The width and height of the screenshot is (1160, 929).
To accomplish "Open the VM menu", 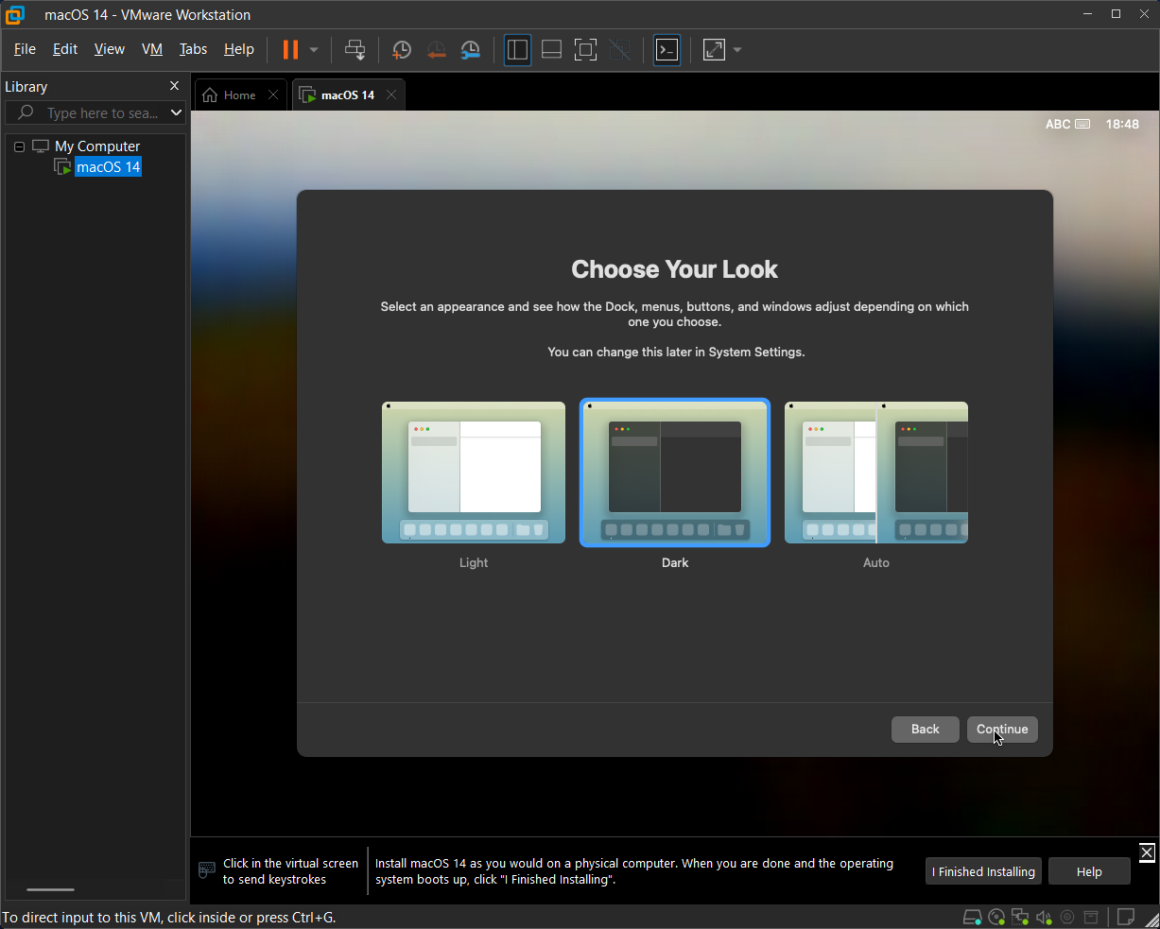I will pos(152,49).
